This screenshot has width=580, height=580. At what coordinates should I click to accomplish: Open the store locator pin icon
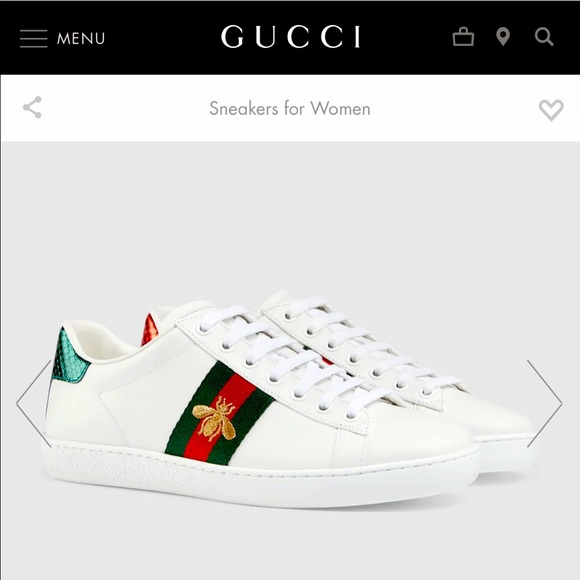[503, 37]
